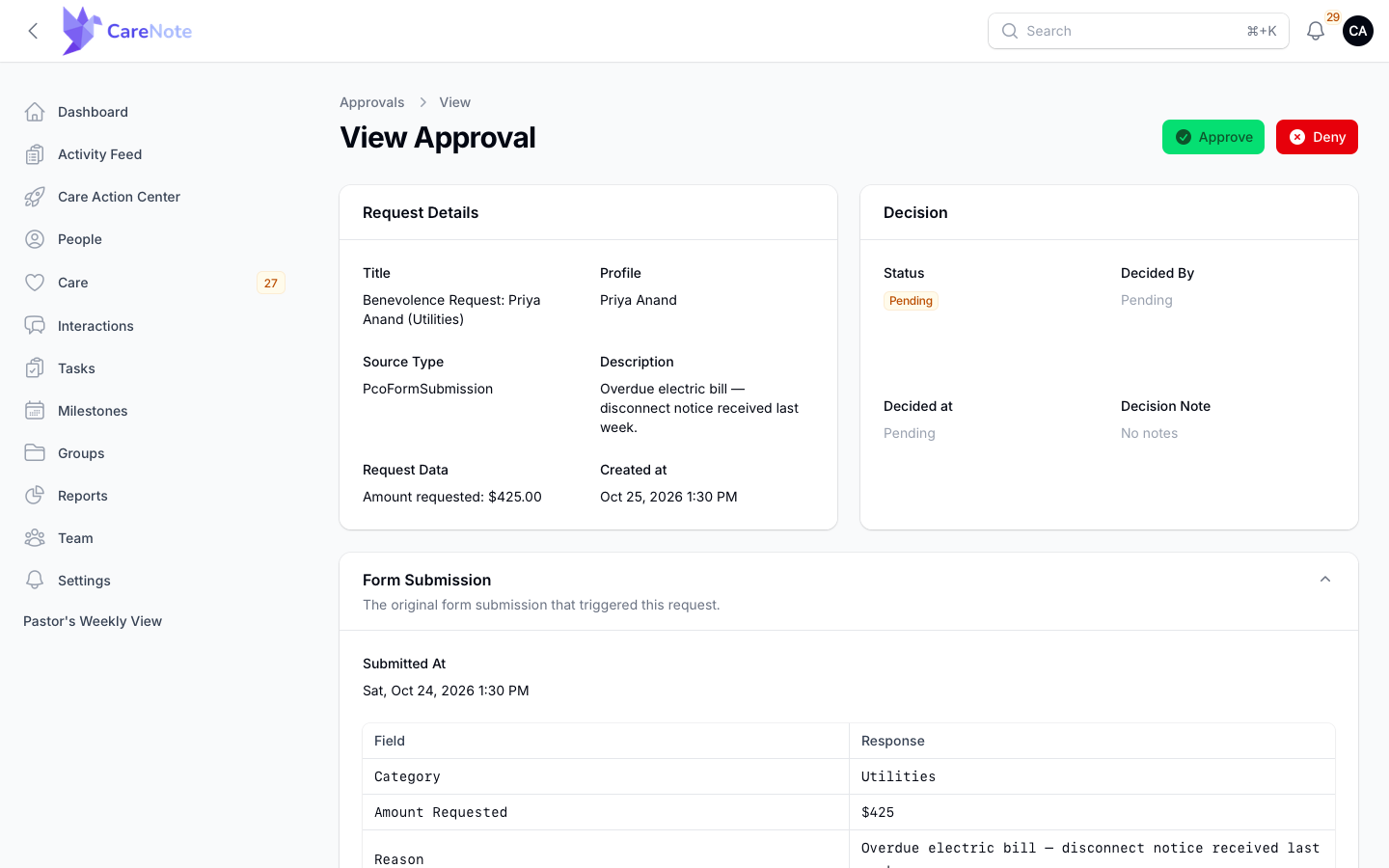Image resolution: width=1389 pixels, height=868 pixels.
Task: Click the Activity Feed clipboard icon
Action: tap(35, 154)
